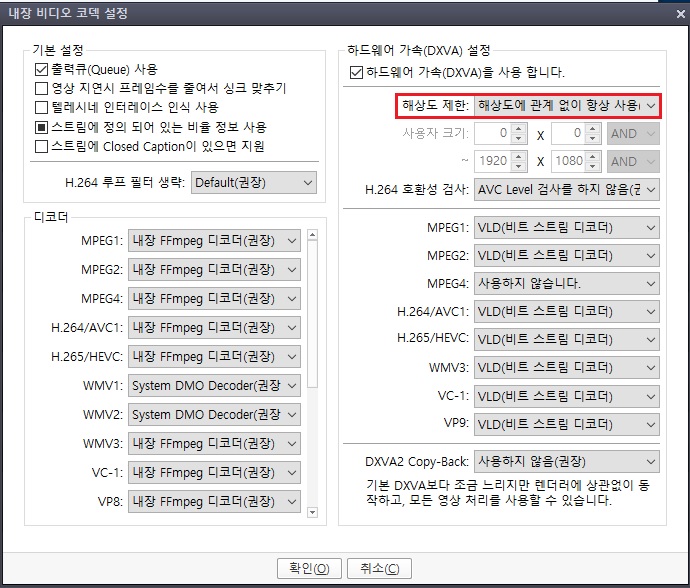Open decoder VP8 내장 FFmpeg dropdown
The height and width of the screenshot is (588, 690).
click(214, 502)
